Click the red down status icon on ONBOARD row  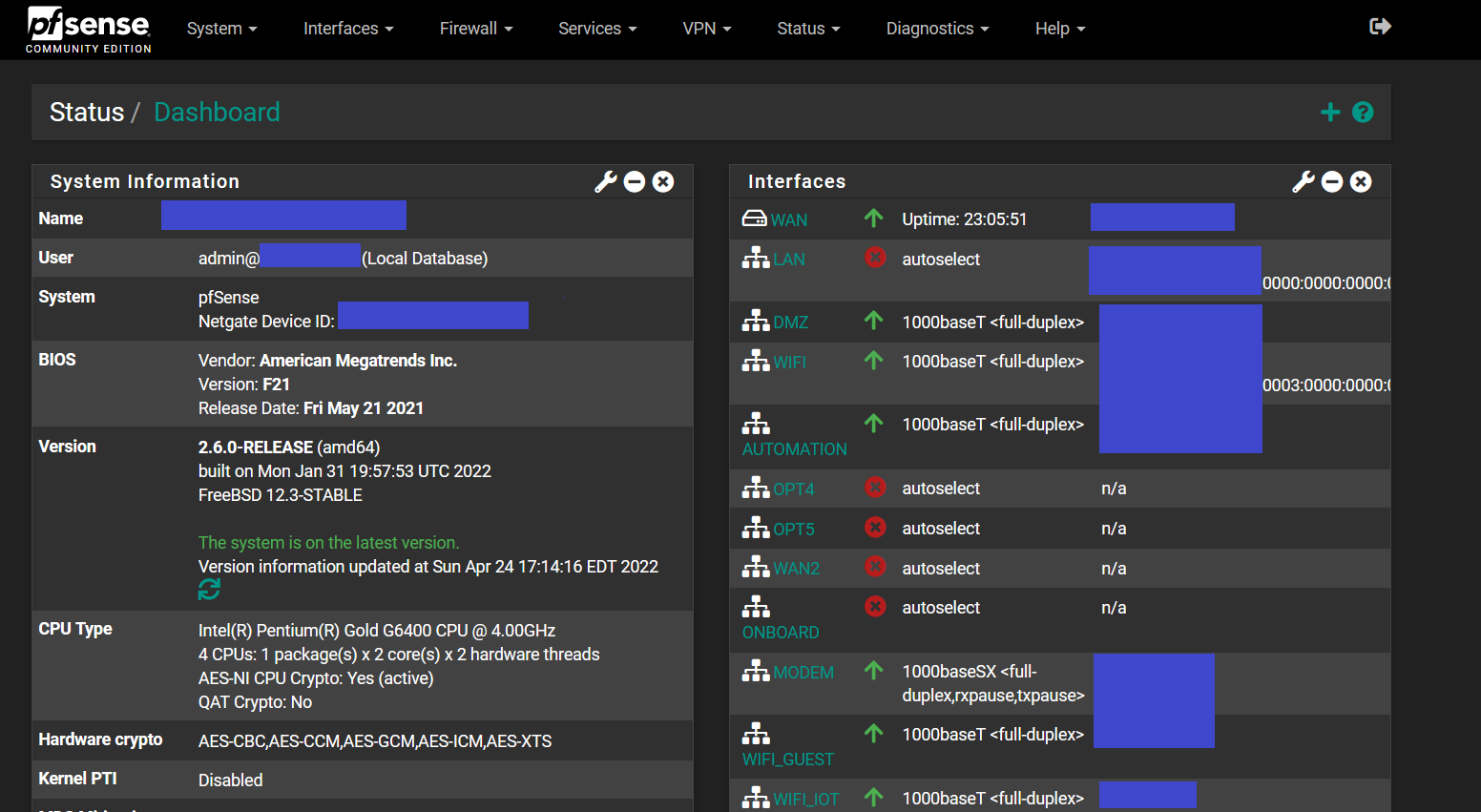click(x=875, y=606)
